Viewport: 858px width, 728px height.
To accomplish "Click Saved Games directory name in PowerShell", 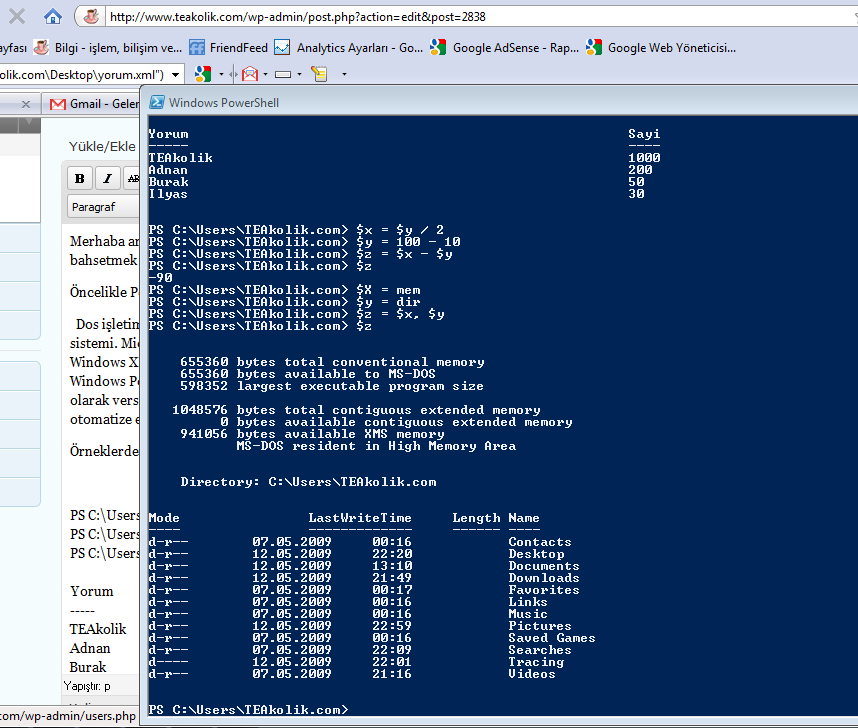I will pos(552,638).
